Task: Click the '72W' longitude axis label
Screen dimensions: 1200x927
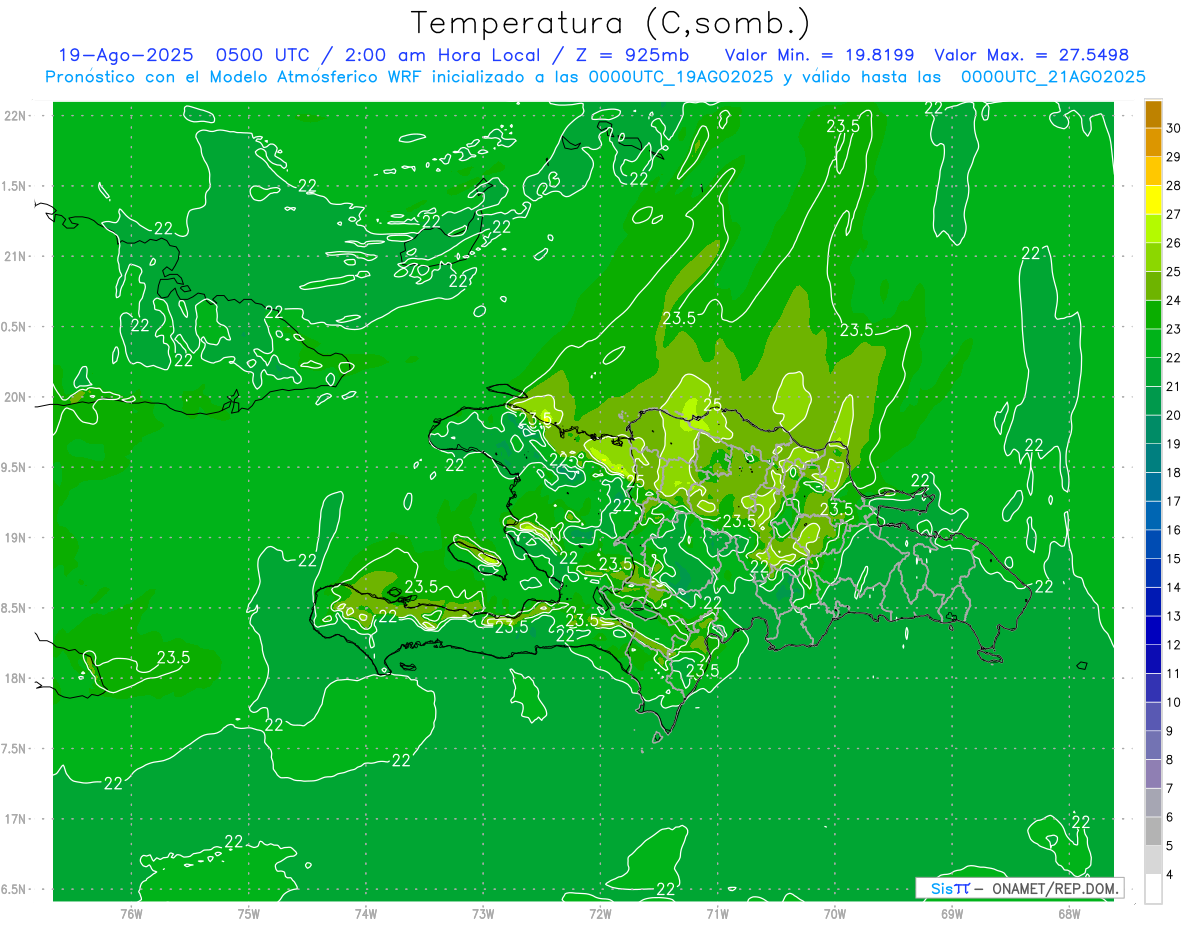Action: tap(600, 913)
